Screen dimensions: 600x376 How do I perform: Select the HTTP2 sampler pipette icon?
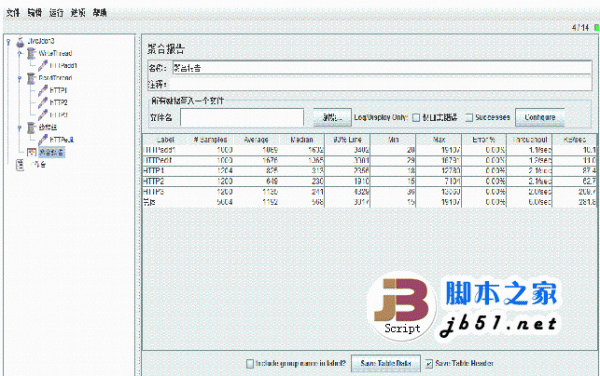43,102
